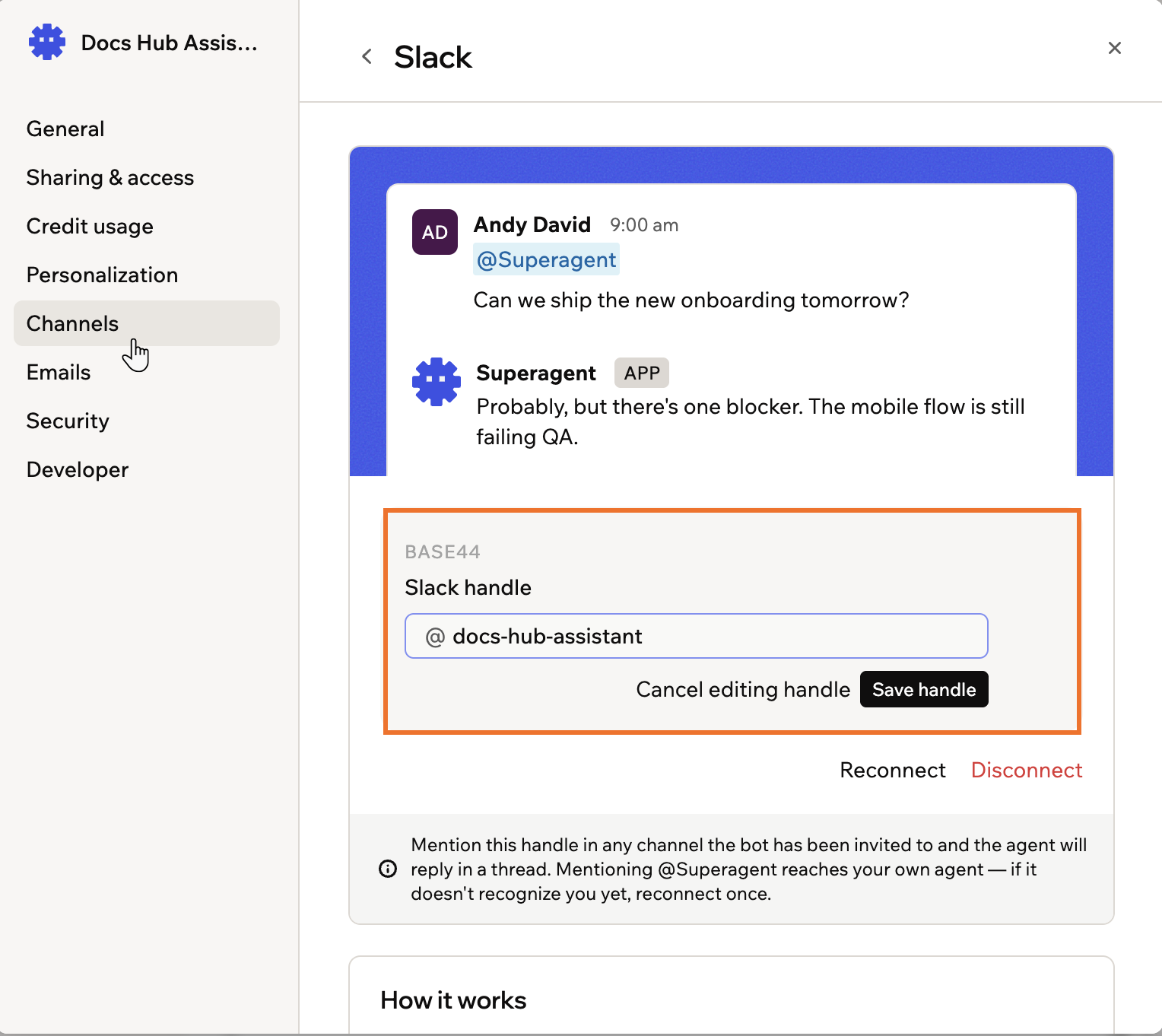Click the 9:00 am timestamp

(644, 225)
